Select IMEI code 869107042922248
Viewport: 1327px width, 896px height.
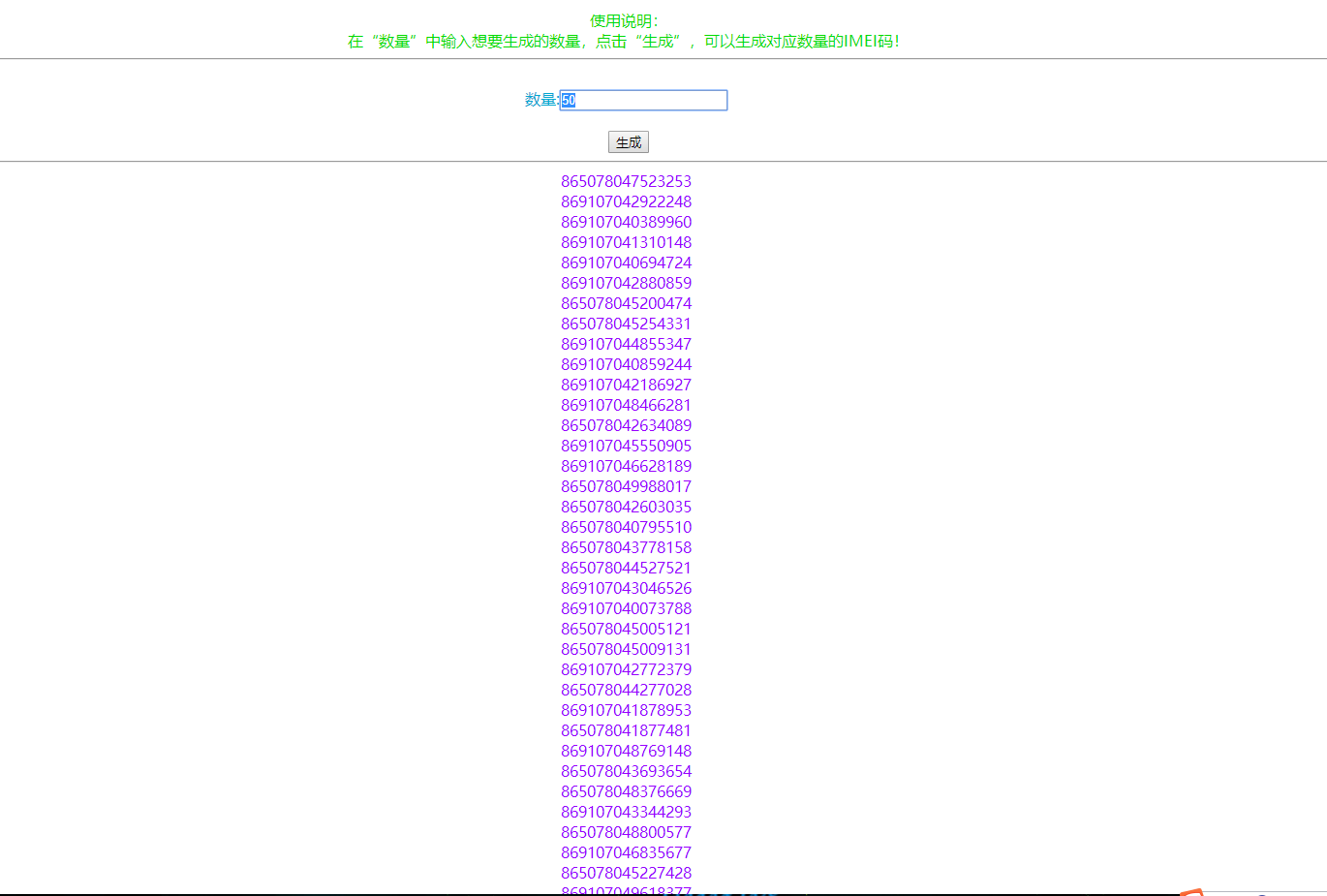tap(626, 201)
